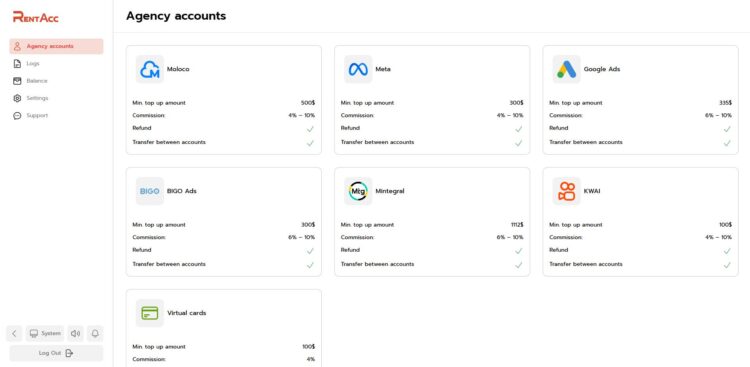This screenshot has width=750, height=367.
Task: Select the Meta card title
Action: point(383,69)
